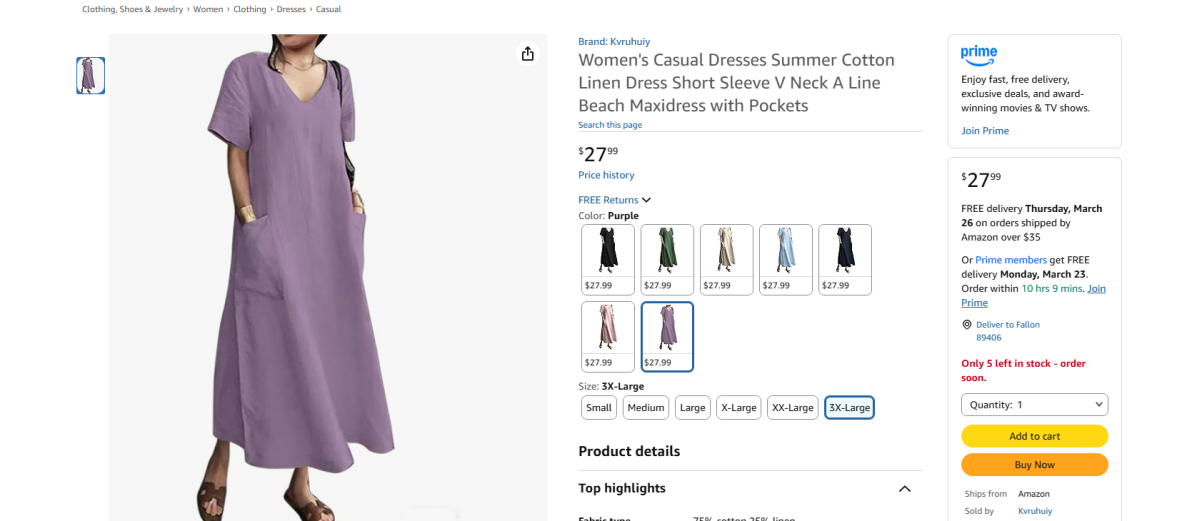Pick size XX-Large

point(793,407)
